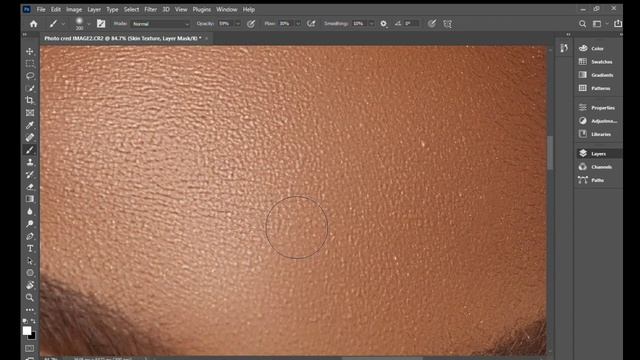The image size is (640, 360).
Task: Swap foreground and background colors
Action: (33, 321)
